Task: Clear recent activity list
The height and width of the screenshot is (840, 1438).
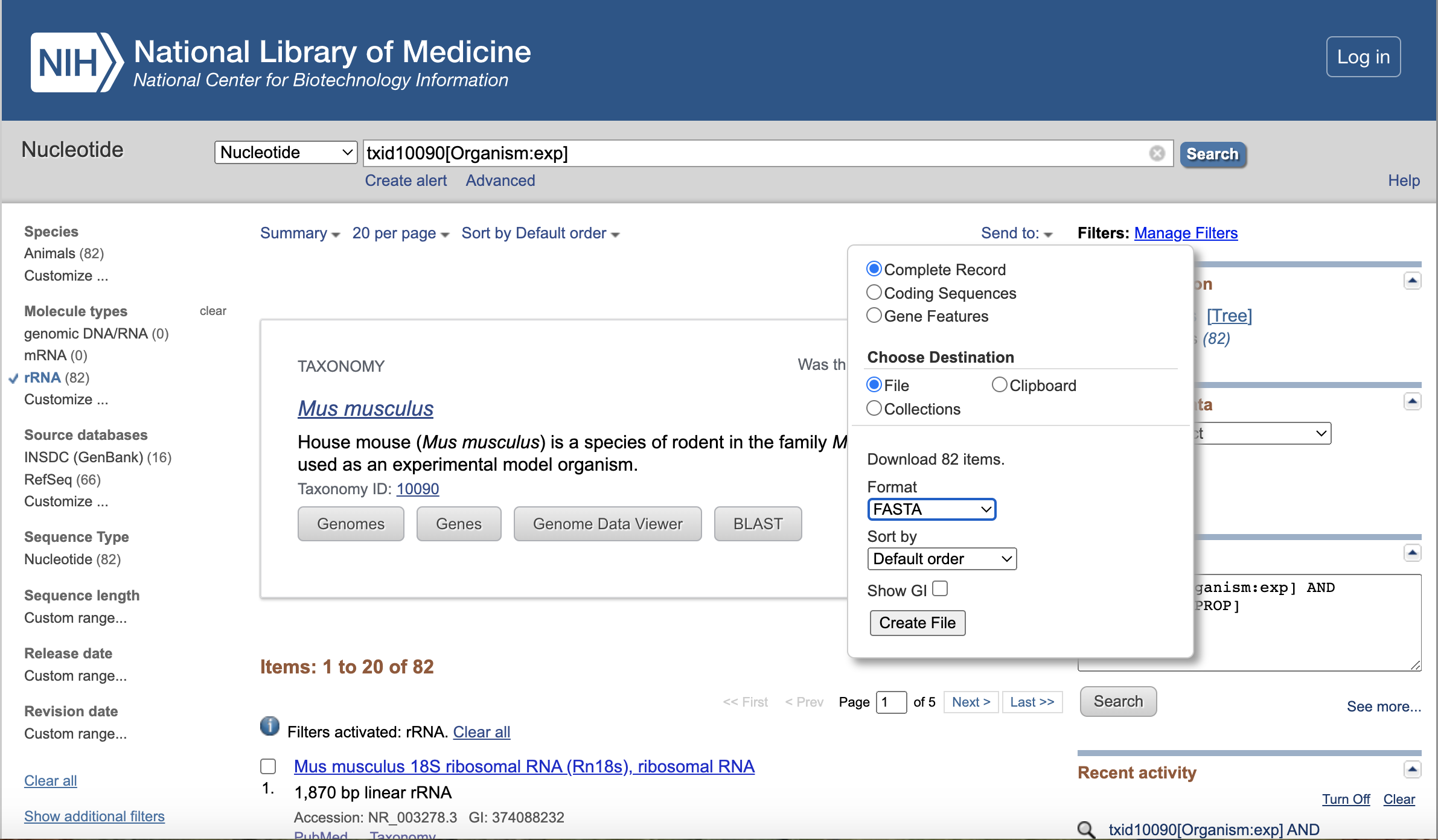Action: [x=1399, y=799]
